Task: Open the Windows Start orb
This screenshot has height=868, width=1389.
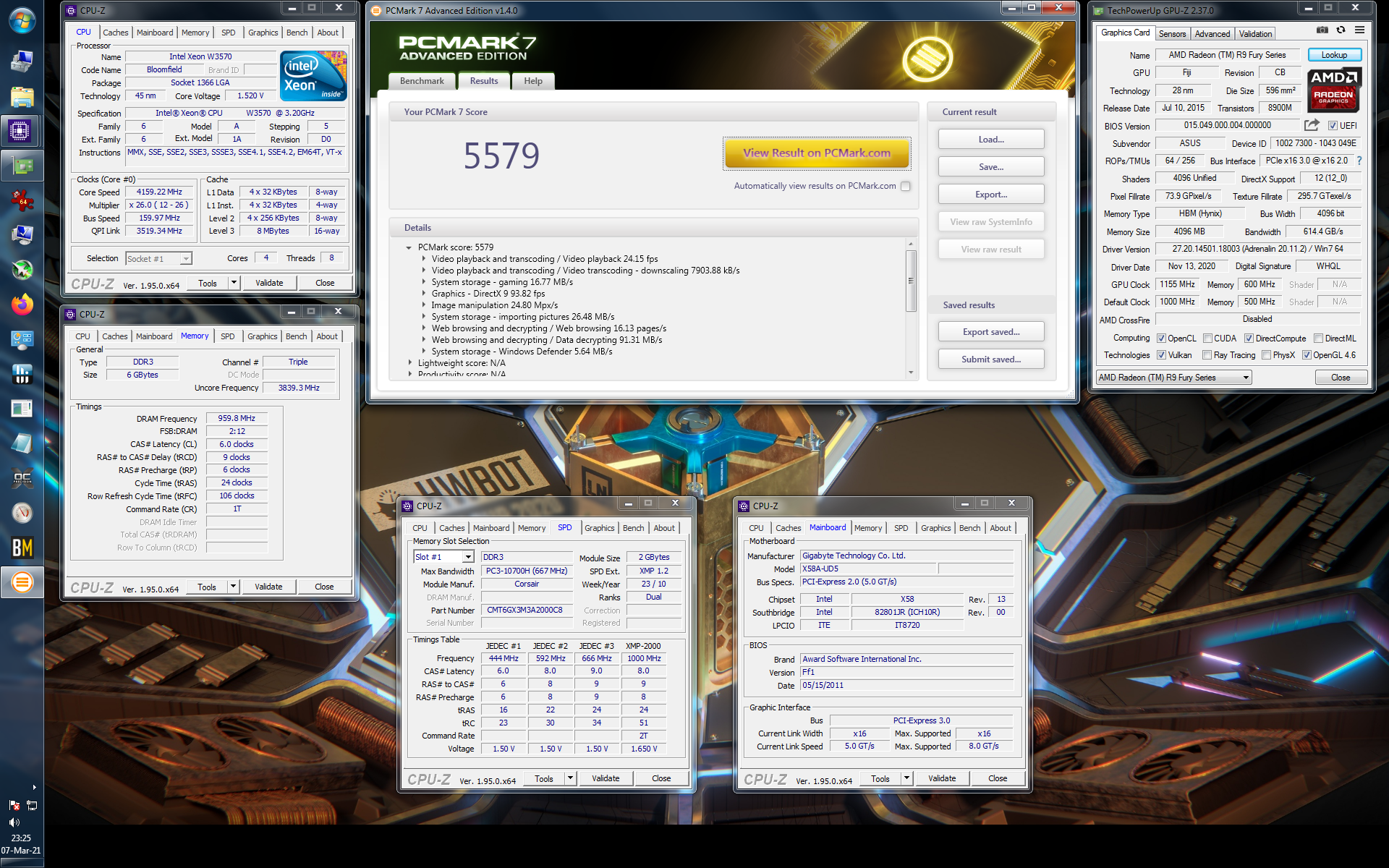Action: coord(22,20)
